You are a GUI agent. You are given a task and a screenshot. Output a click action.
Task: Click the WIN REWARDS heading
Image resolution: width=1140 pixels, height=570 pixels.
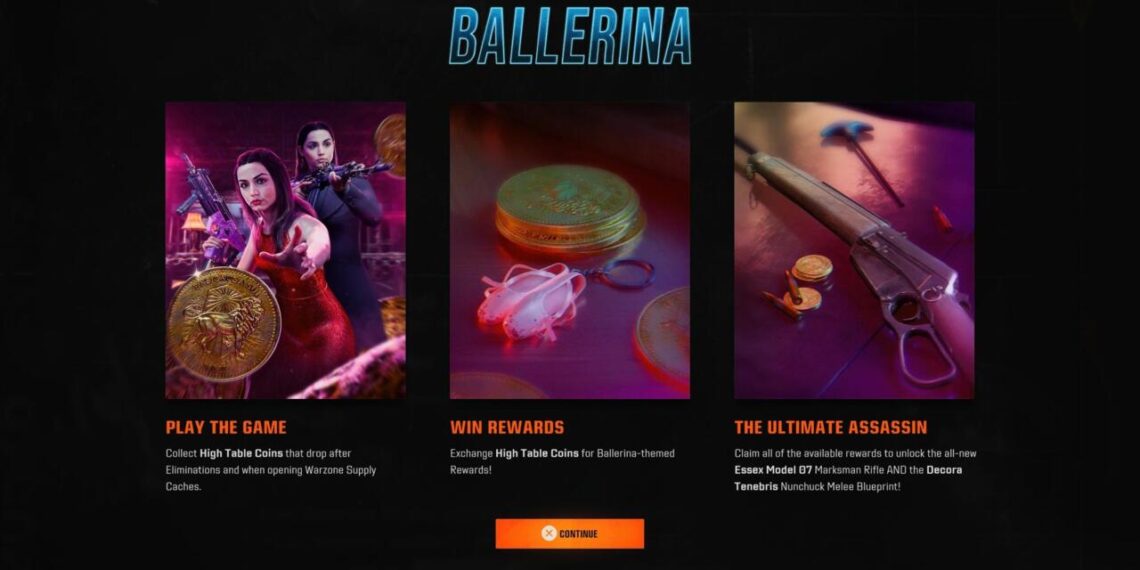click(507, 428)
